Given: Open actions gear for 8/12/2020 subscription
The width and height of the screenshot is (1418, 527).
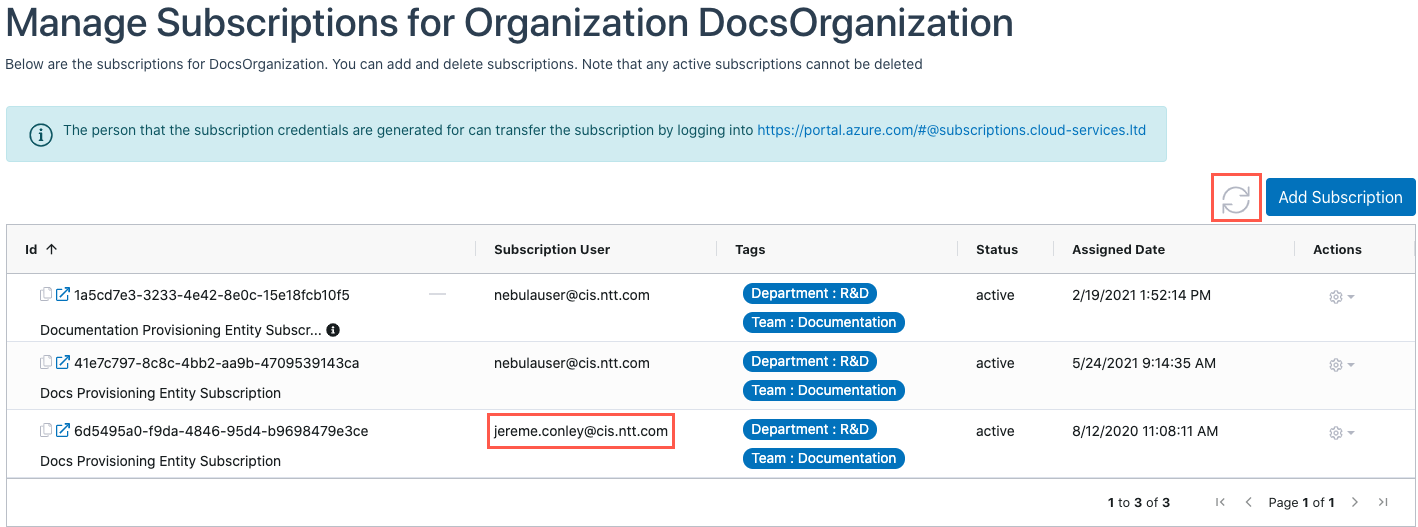Looking at the screenshot, I should click(x=1340, y=433).
